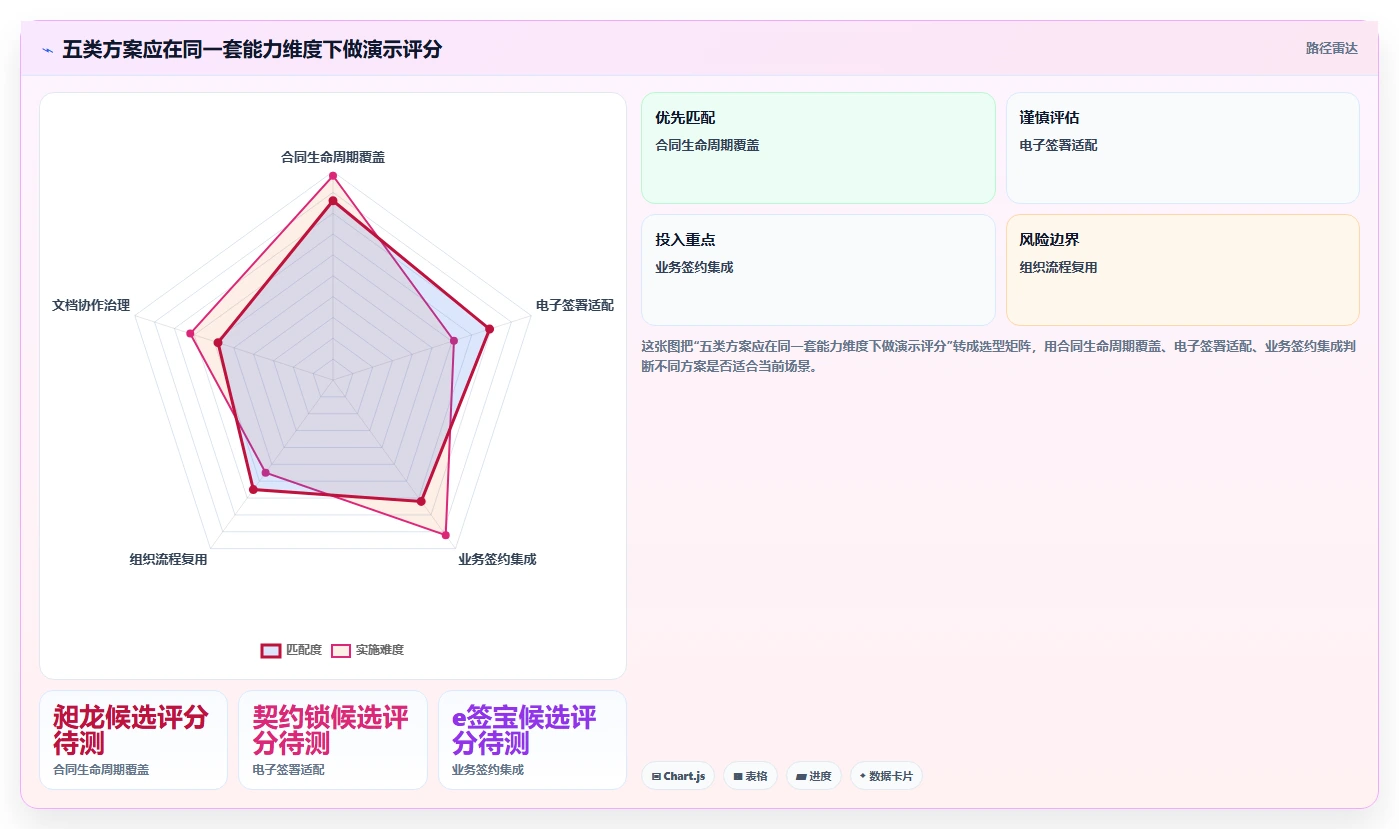The height and width of the screenshot is (829, 1399).
Task: Click 匹配度 point on 合同生命周期覆盖 axis
Action: [x=333, y=201]
